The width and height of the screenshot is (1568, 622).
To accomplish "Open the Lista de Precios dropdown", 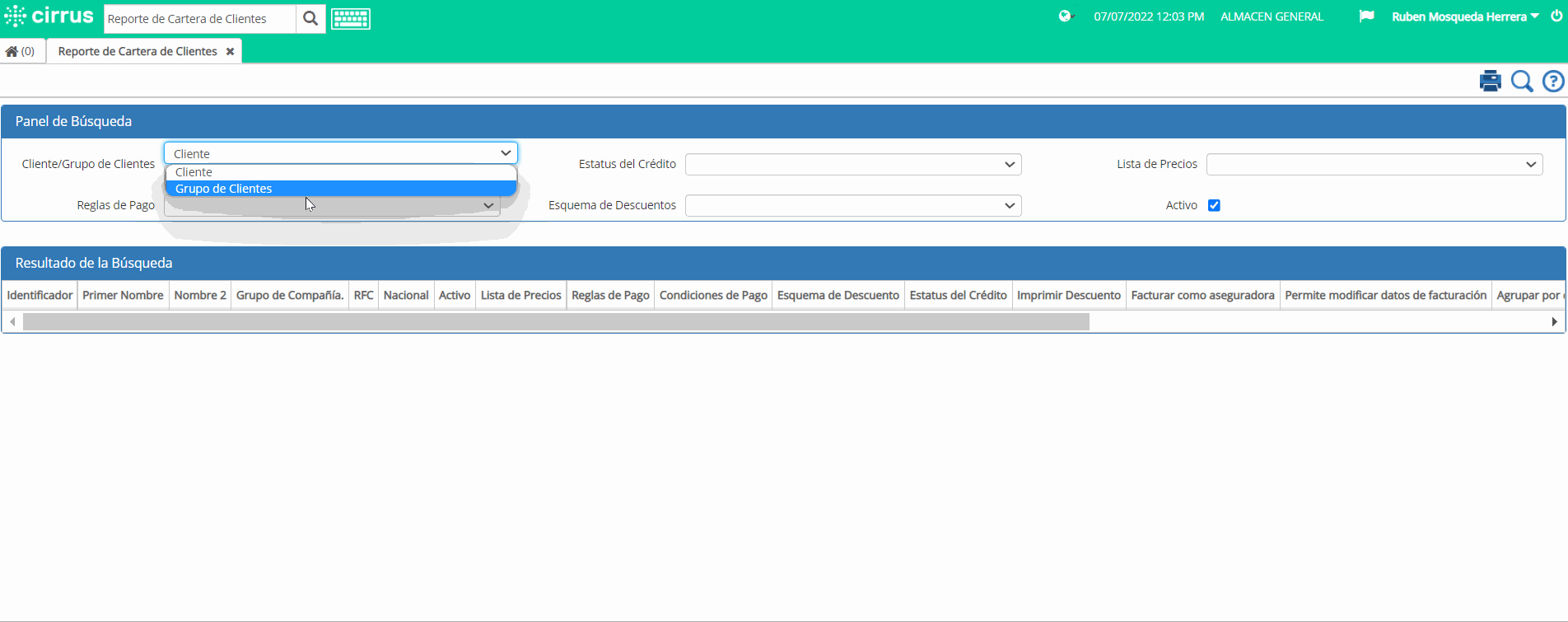I will click(1374, 164).
